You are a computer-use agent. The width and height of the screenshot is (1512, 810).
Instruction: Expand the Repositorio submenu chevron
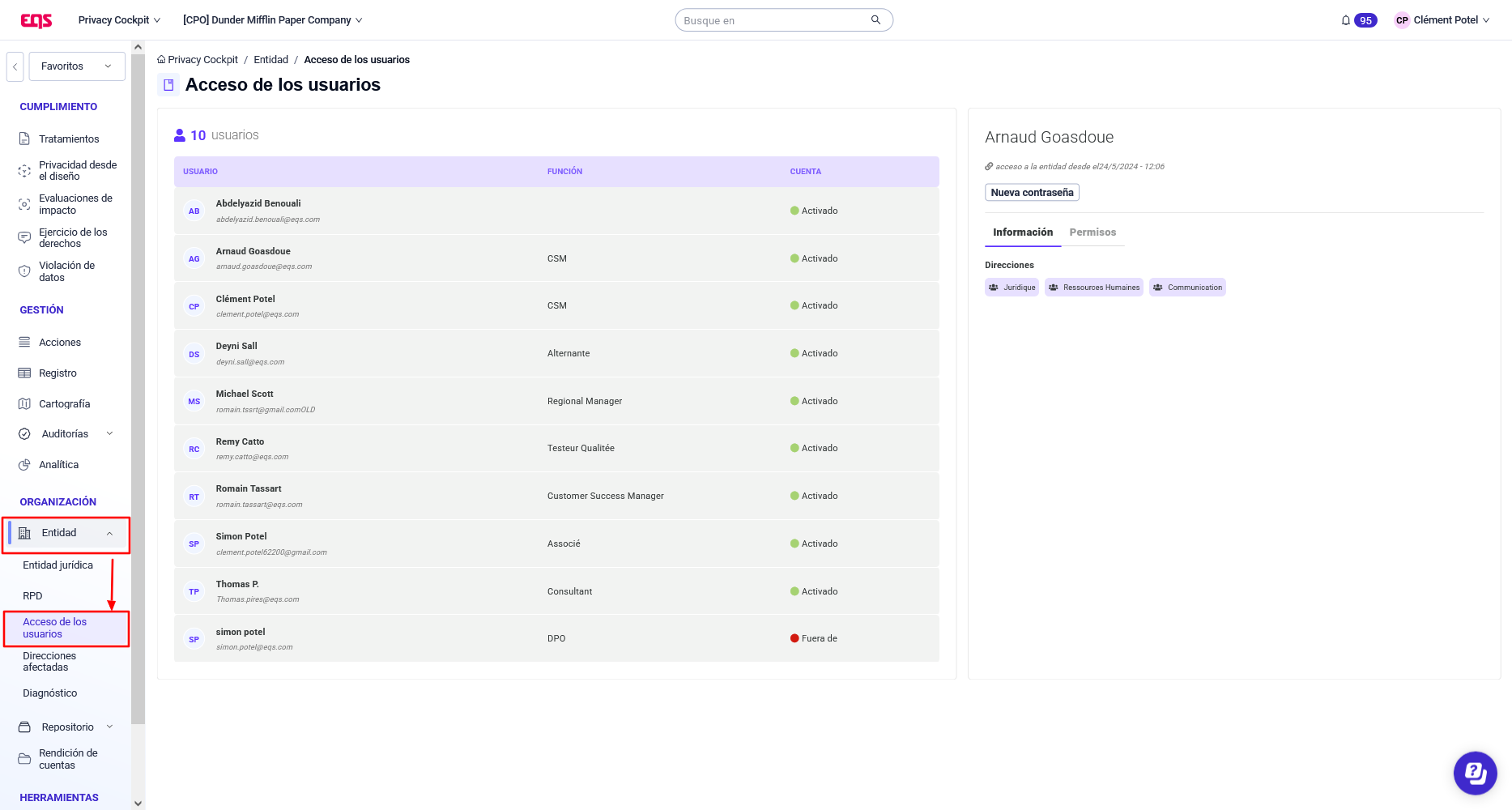pos(109,727)
